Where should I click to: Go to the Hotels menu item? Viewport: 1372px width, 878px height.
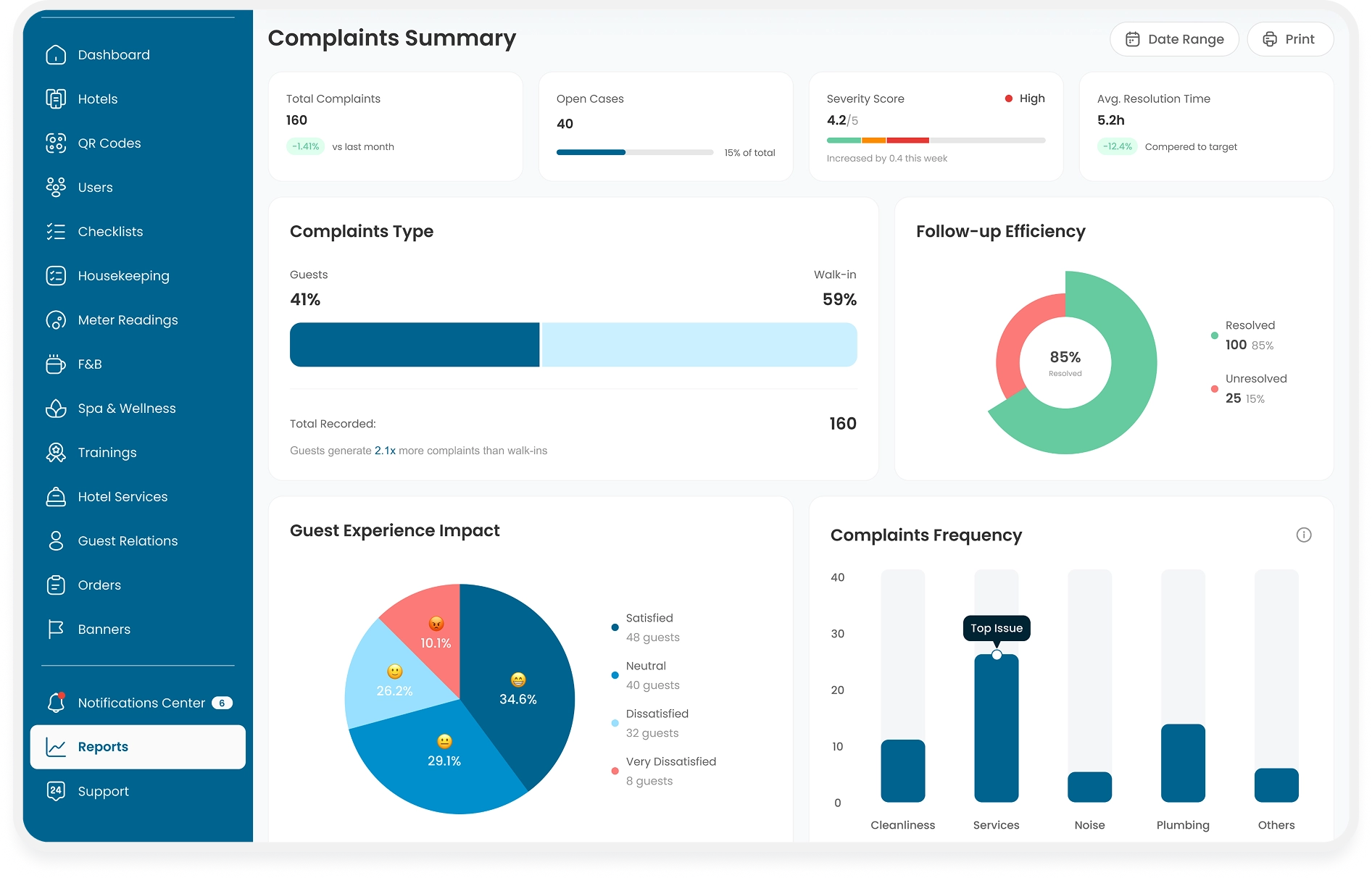pos(97,99)
